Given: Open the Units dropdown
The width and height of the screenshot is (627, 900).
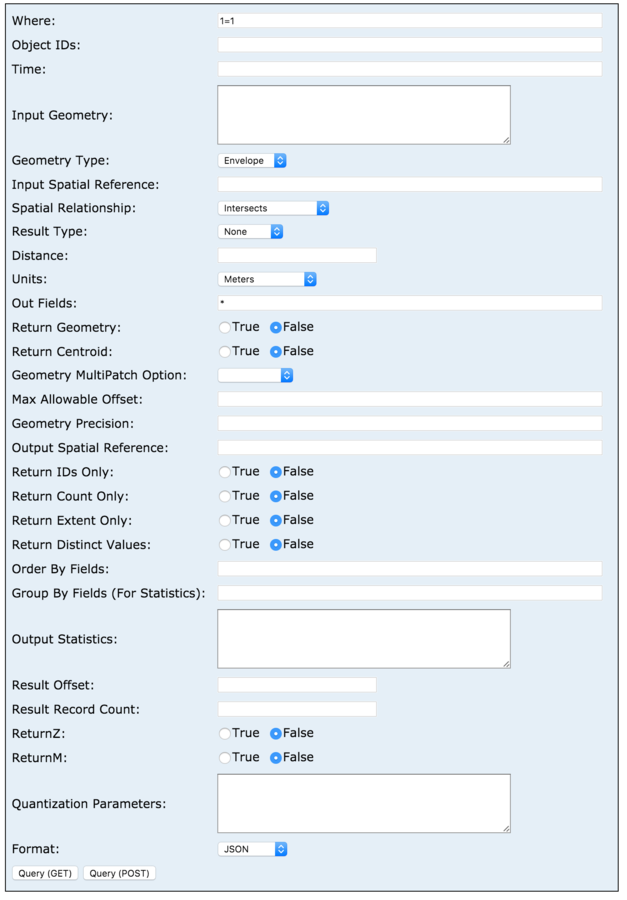Looking at the screenshot, I should click(x=267, y=280).
